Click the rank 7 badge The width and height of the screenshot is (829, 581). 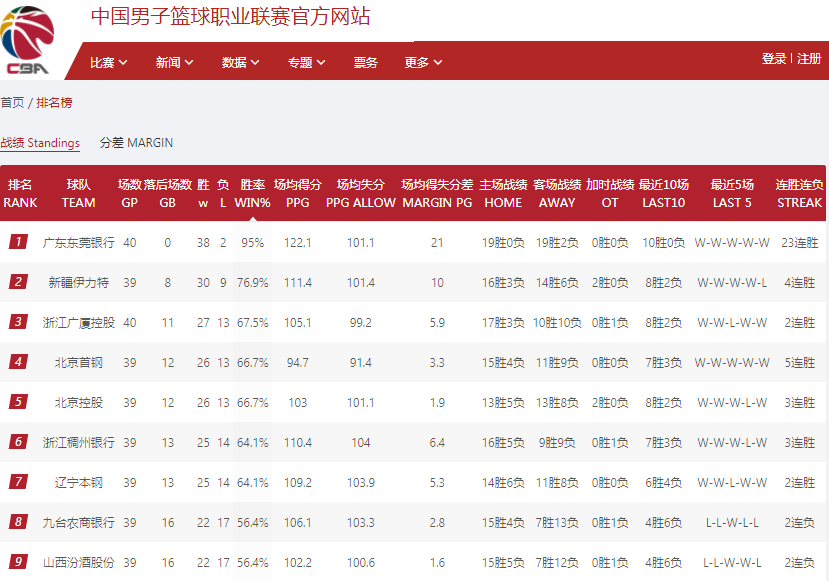click(x=19, y=482)
